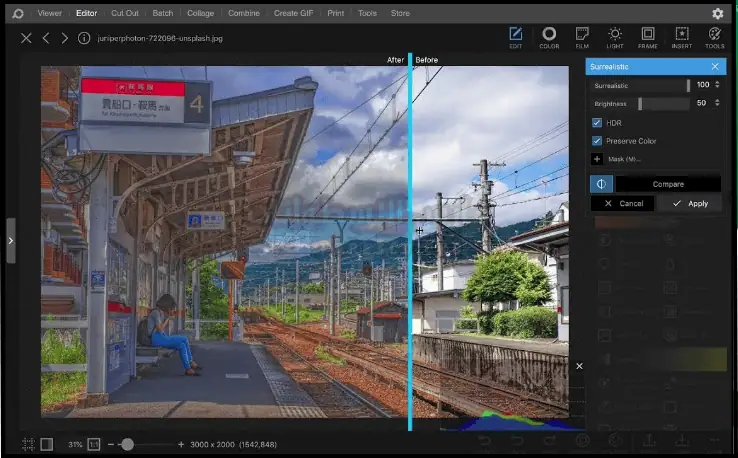Choose the Frame tool icon

point(647,38)
